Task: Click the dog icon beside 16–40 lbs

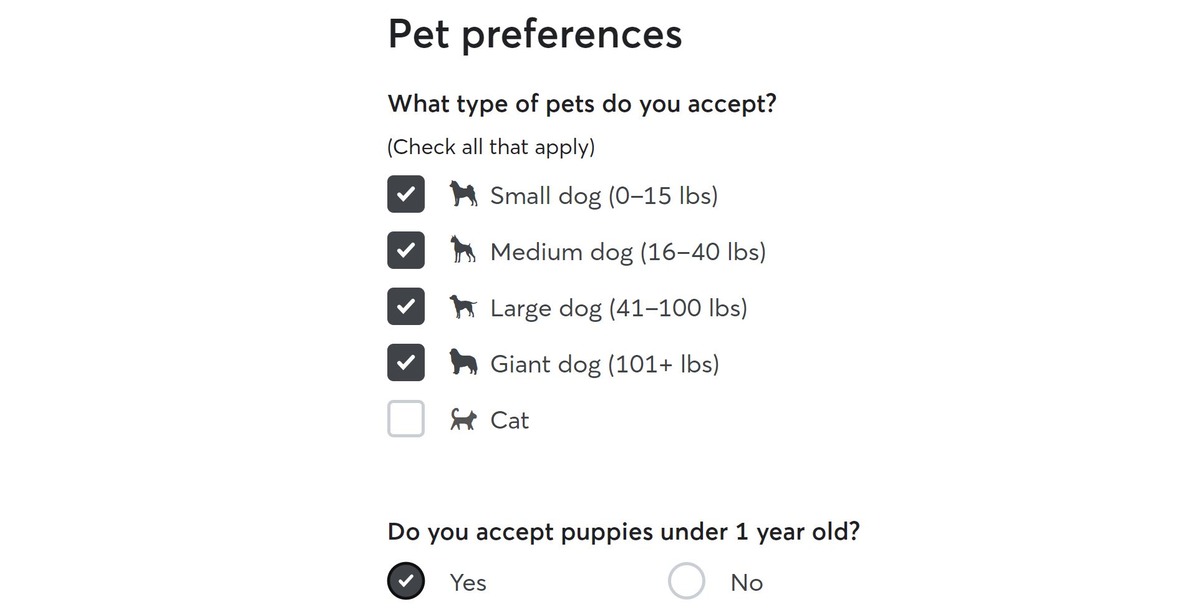Action: (463, 251)
